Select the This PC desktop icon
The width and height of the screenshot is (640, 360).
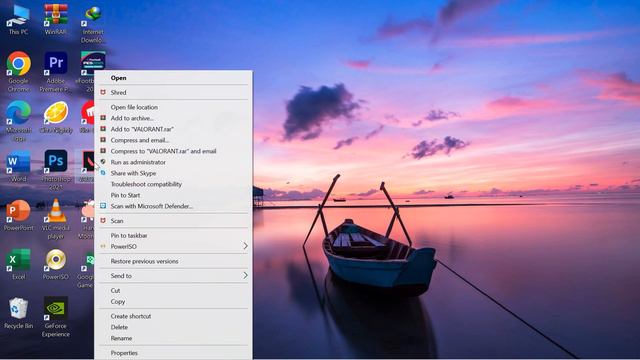point(18,20)
